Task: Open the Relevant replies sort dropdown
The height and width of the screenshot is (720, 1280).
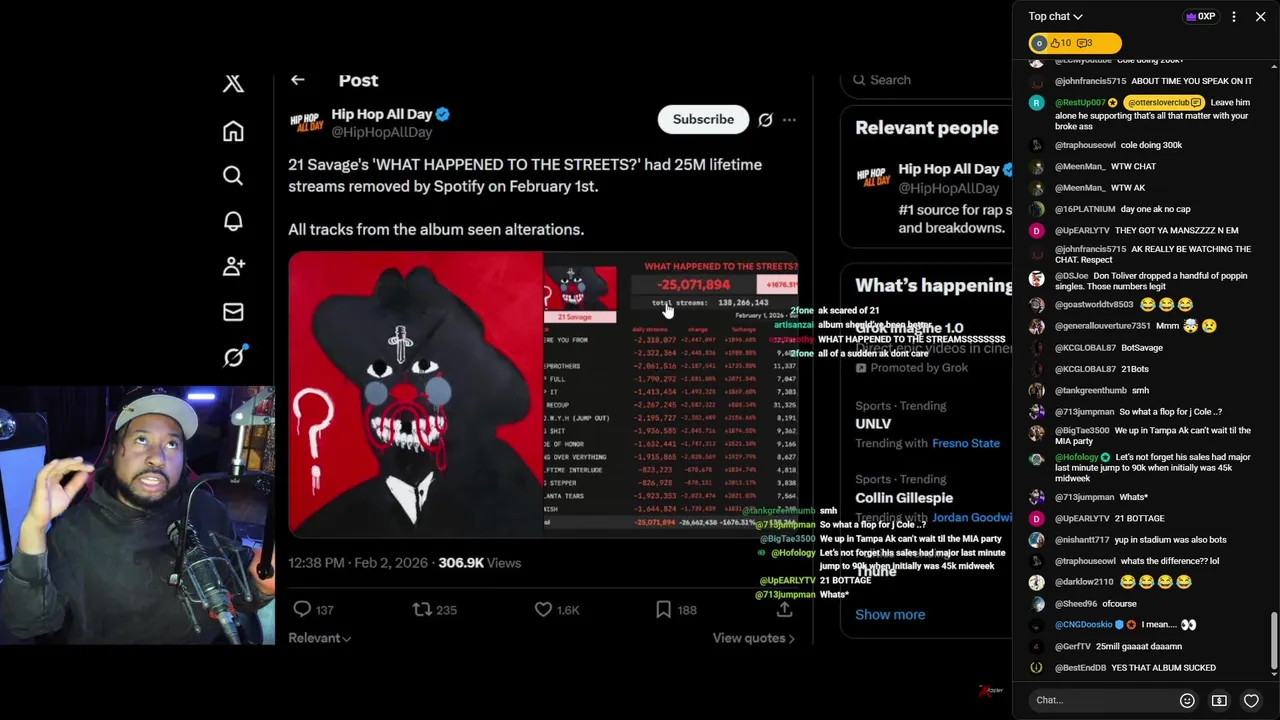Action: (320, 638)
